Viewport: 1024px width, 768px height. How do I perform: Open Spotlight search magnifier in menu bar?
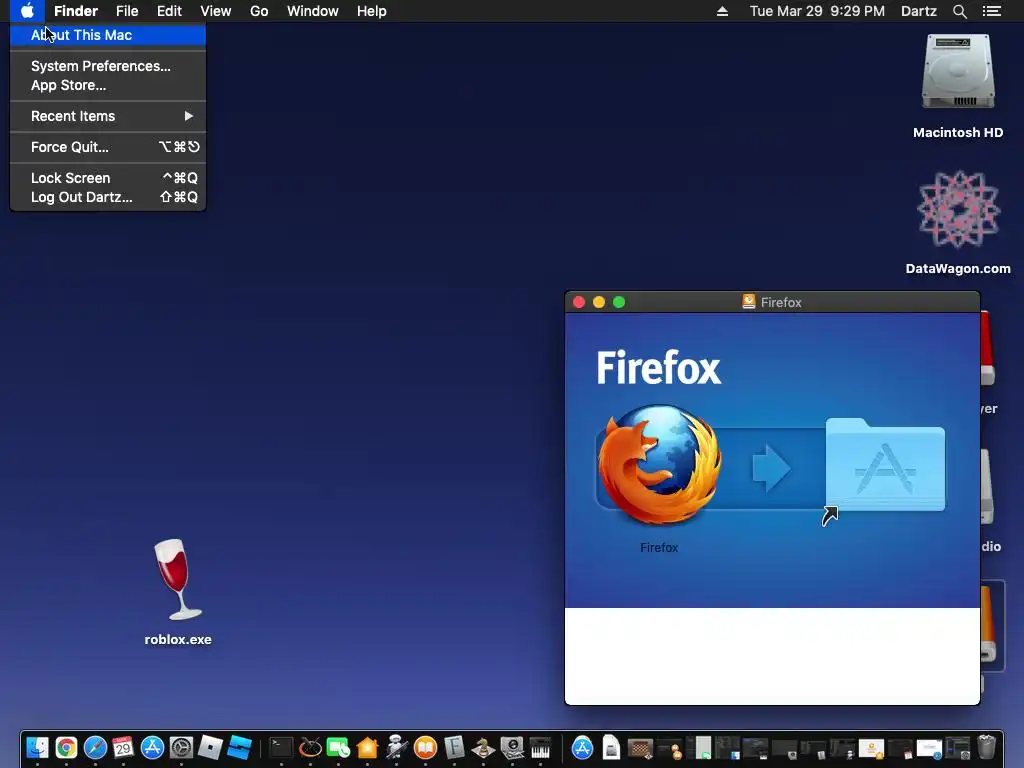point(959,11)
